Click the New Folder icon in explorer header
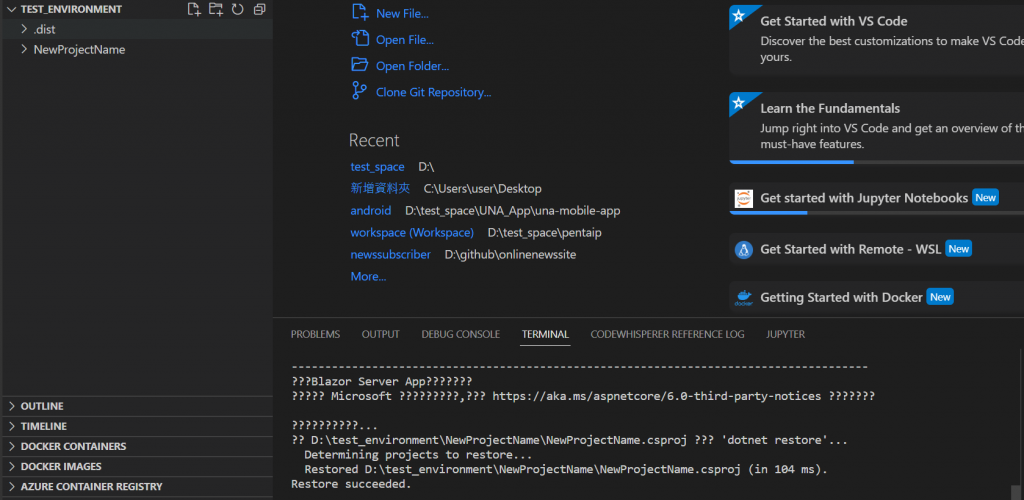 (x=216, y=9)
